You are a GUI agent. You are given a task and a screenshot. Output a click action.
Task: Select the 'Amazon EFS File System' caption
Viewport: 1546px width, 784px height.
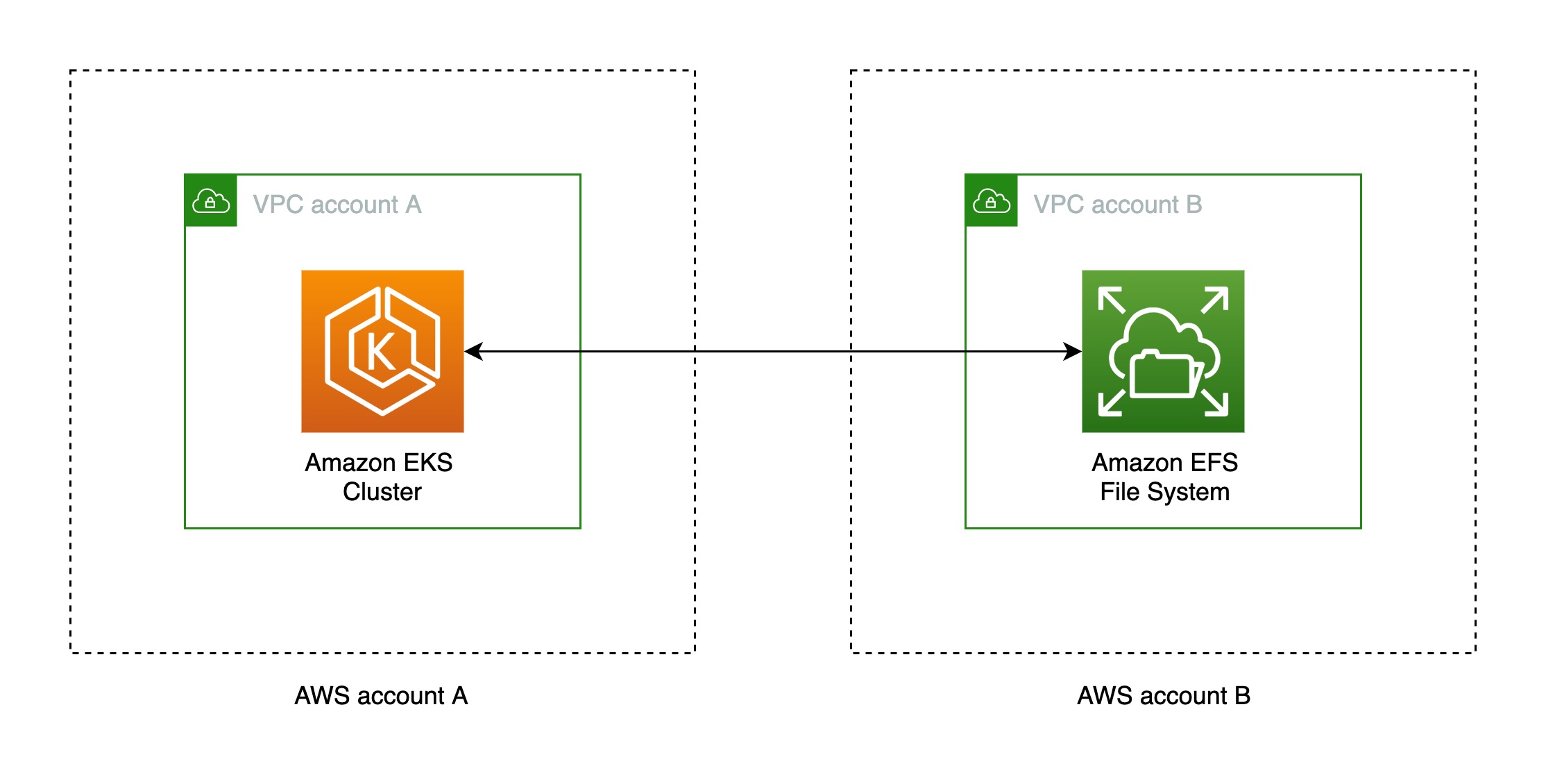[x=1165, y=477]
